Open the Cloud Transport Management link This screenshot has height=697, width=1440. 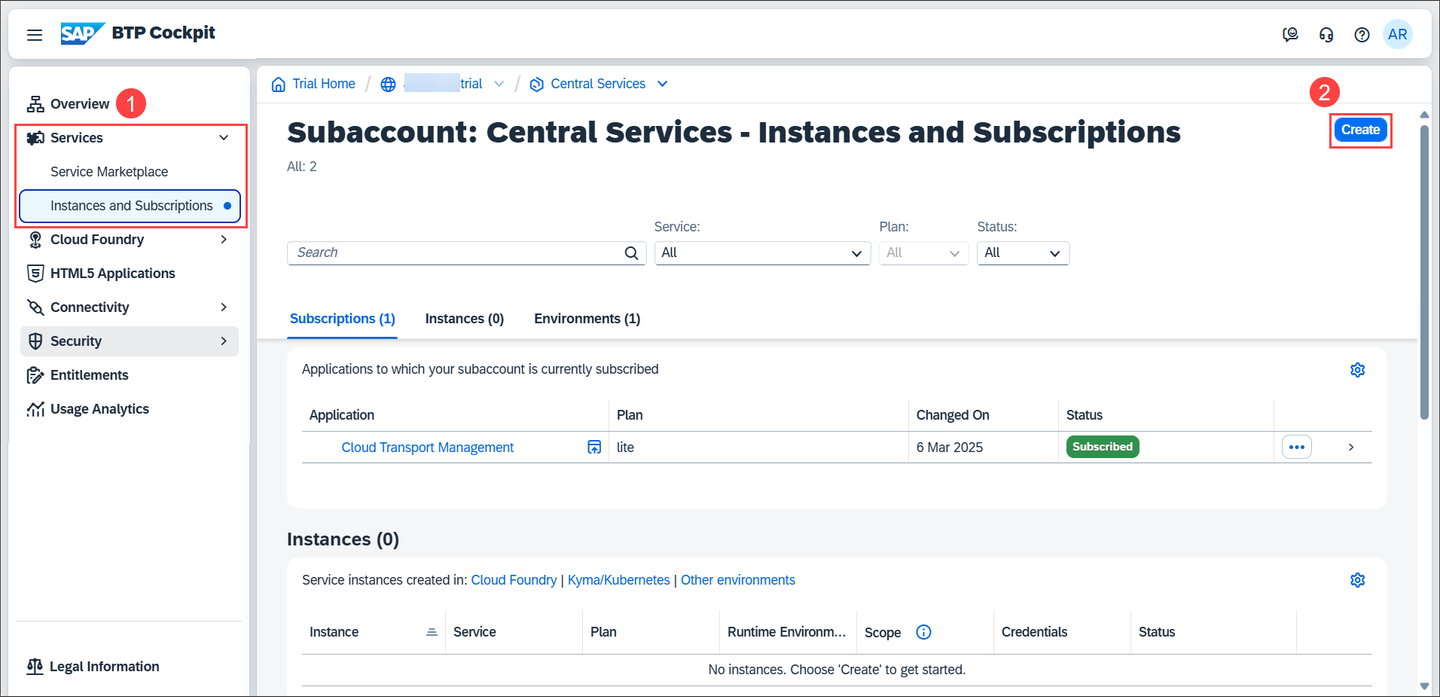(x=427, y=447)
